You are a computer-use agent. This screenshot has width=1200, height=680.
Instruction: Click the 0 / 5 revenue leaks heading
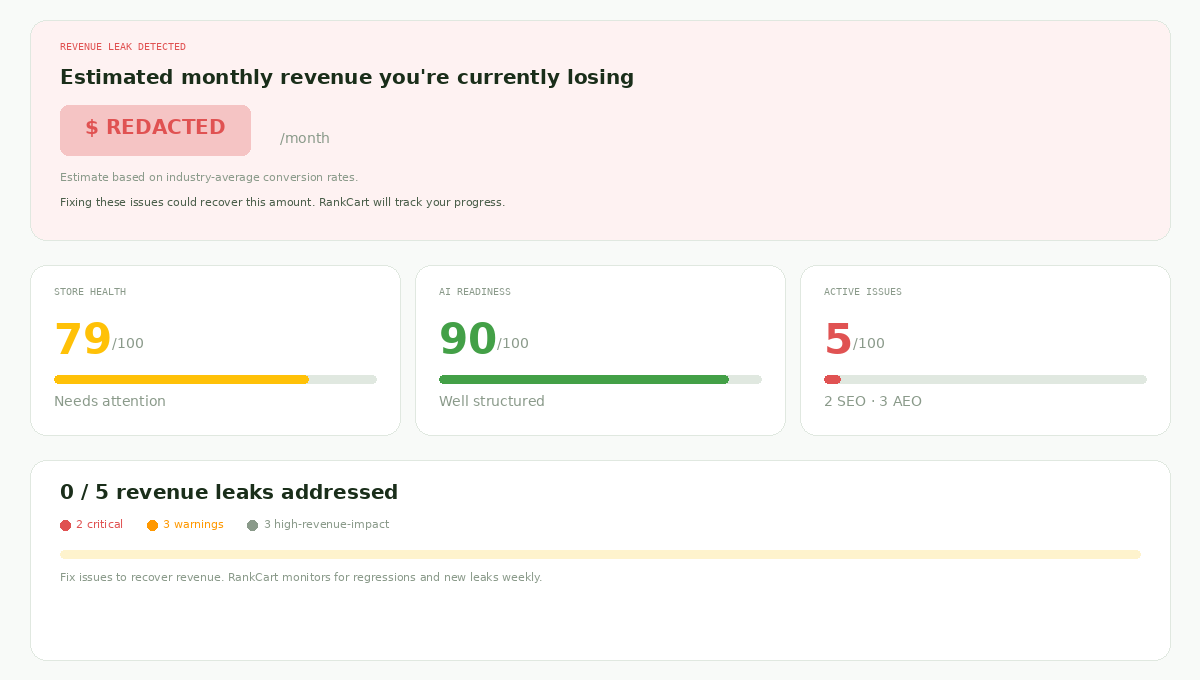pyautogui.click(x=229, y=491)
